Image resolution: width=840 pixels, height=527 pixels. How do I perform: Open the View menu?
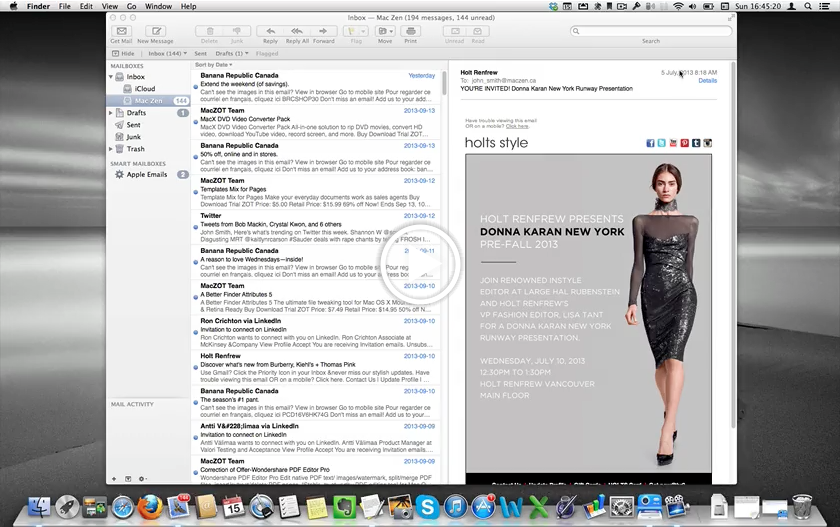click(x=110, y=6)
